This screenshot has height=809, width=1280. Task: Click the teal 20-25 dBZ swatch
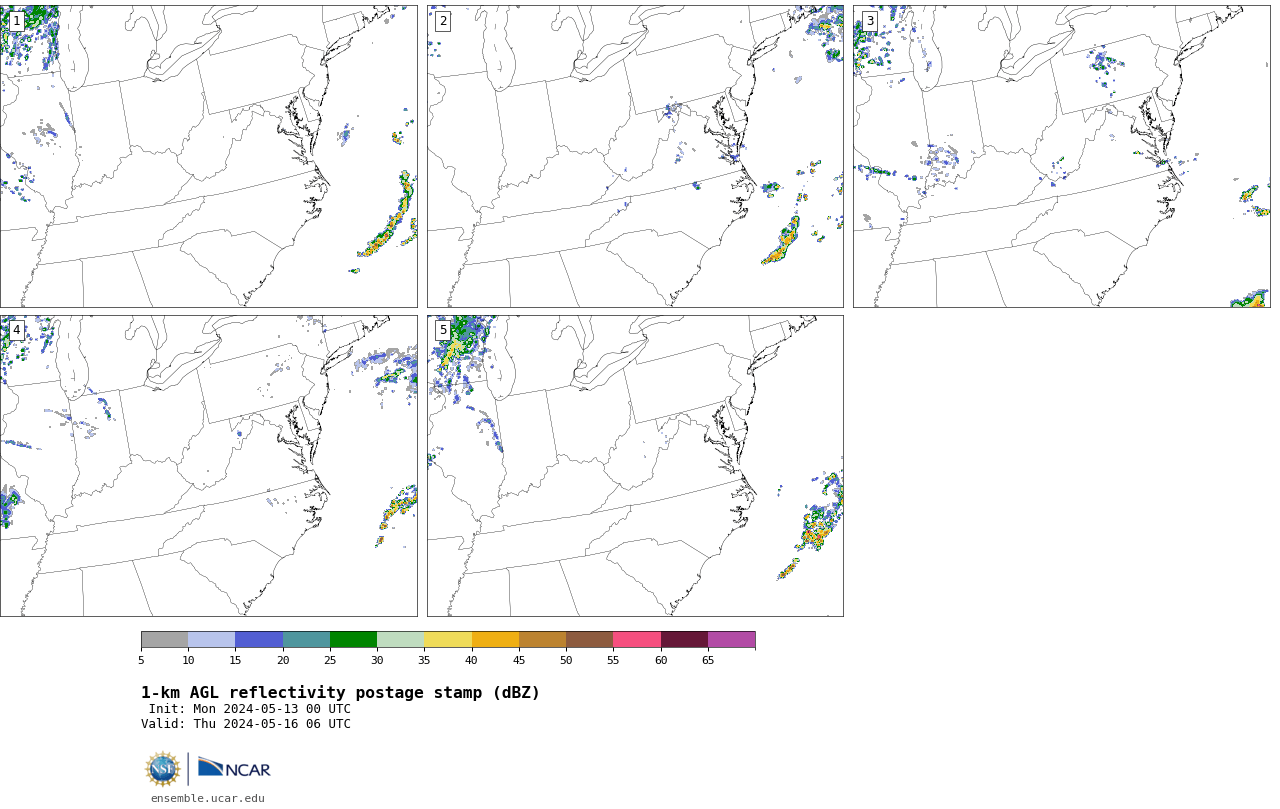coord(306,640)
